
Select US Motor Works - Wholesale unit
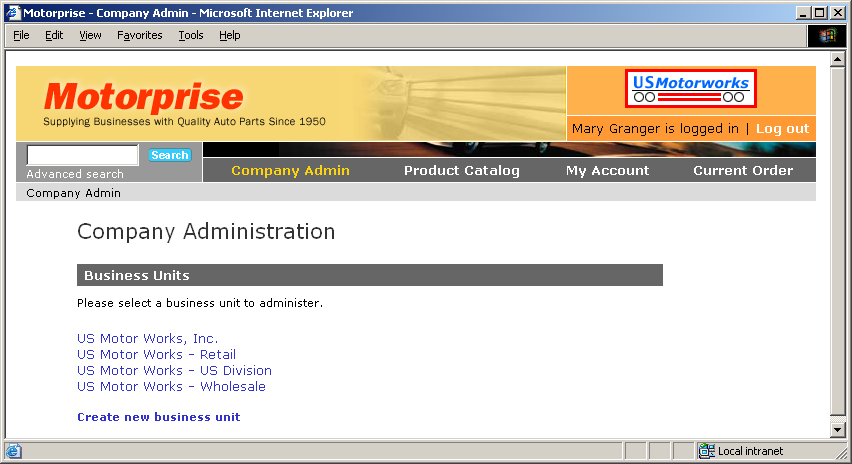click(171, 387)
